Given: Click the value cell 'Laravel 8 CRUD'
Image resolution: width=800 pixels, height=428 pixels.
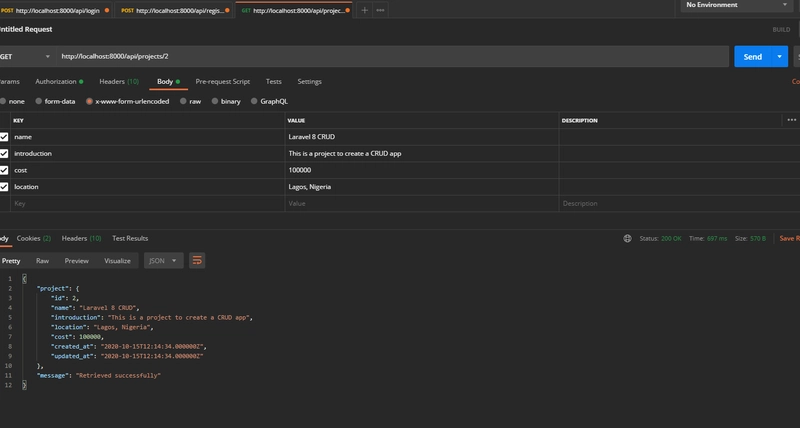Looking at the screenshot, I should pyautogui.click(x=422, y=137).
